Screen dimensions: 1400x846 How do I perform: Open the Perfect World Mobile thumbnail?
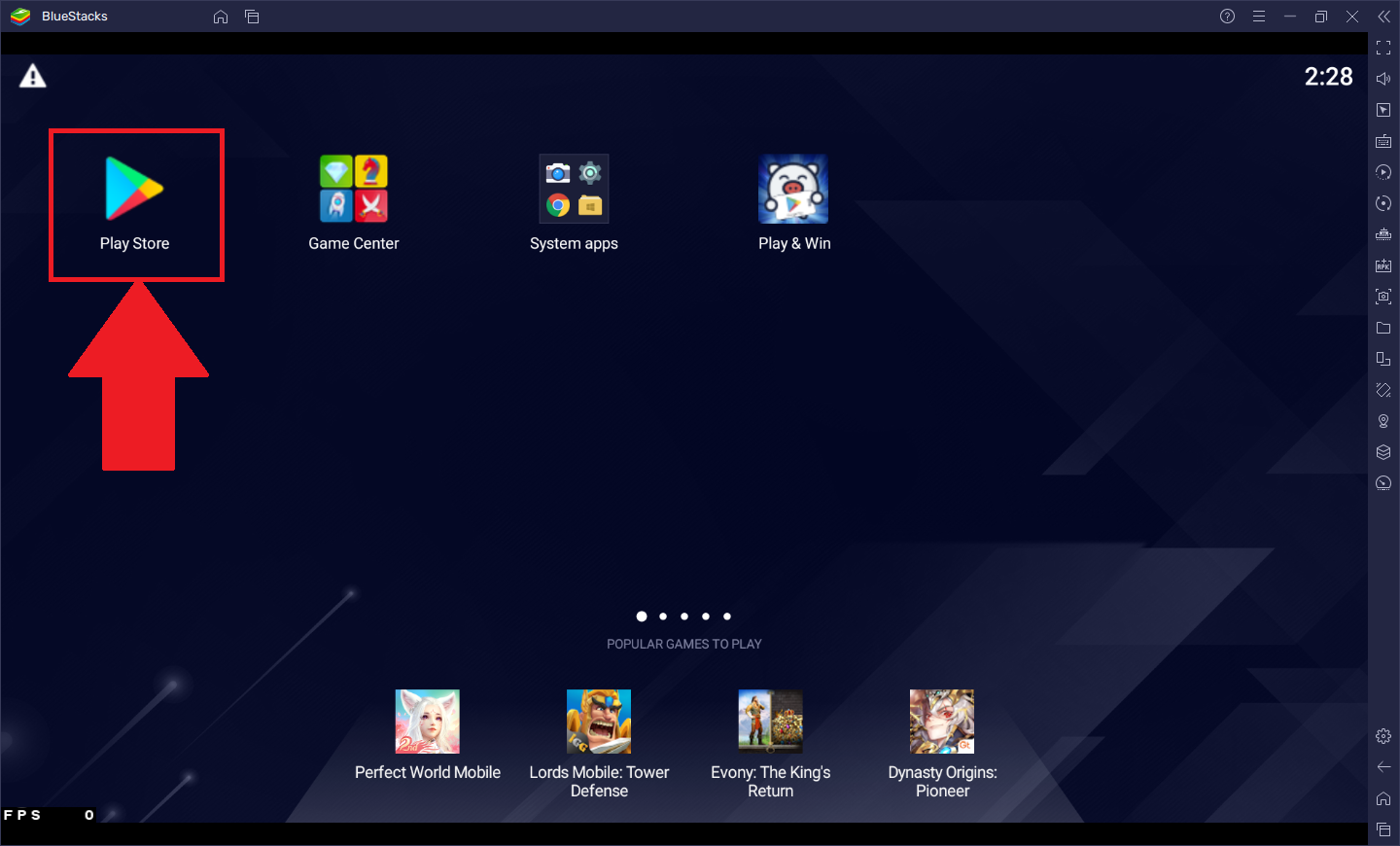427,721
